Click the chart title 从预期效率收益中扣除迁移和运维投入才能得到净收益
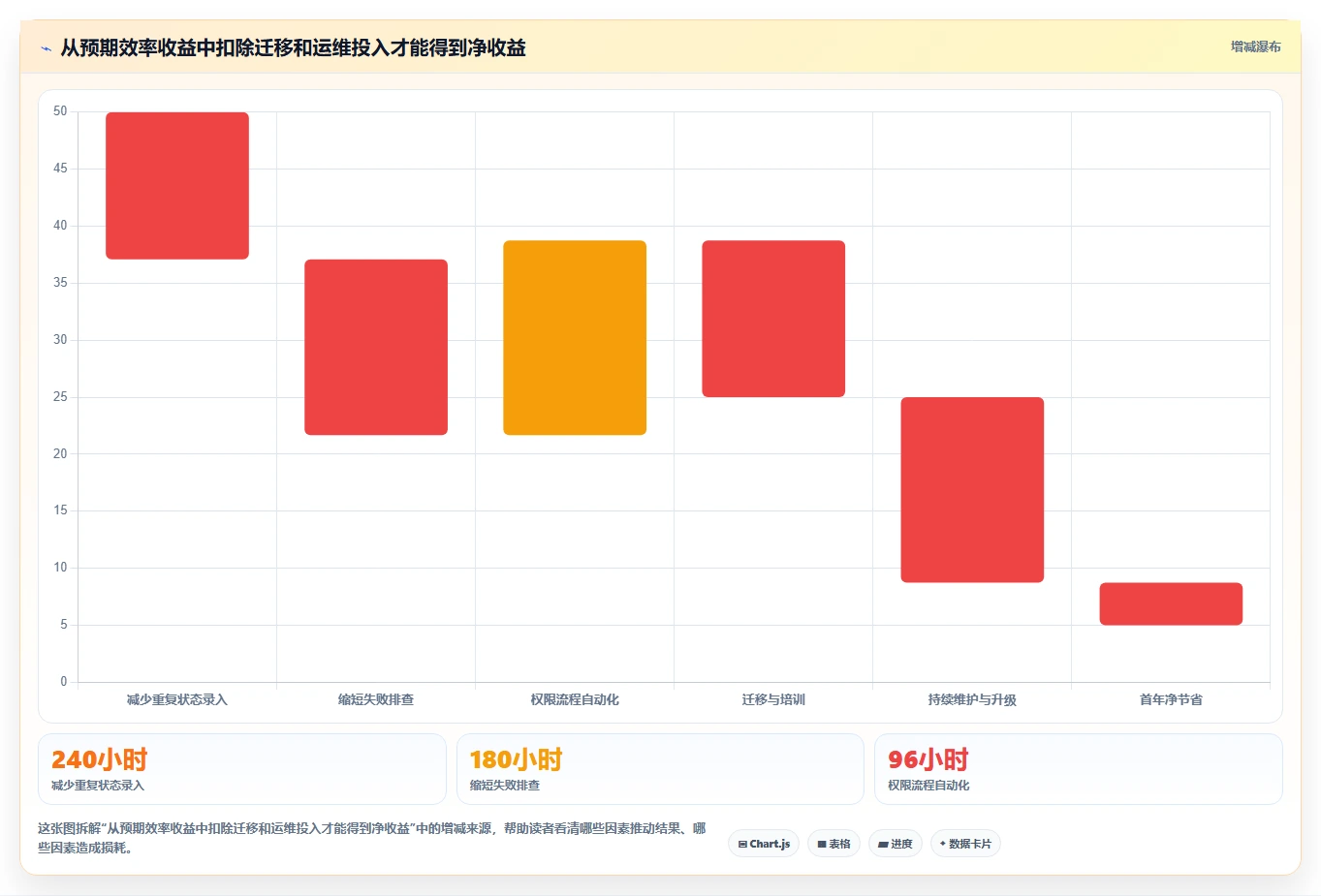This screenshot has width=1321, height=896. [x=294, y=47]
